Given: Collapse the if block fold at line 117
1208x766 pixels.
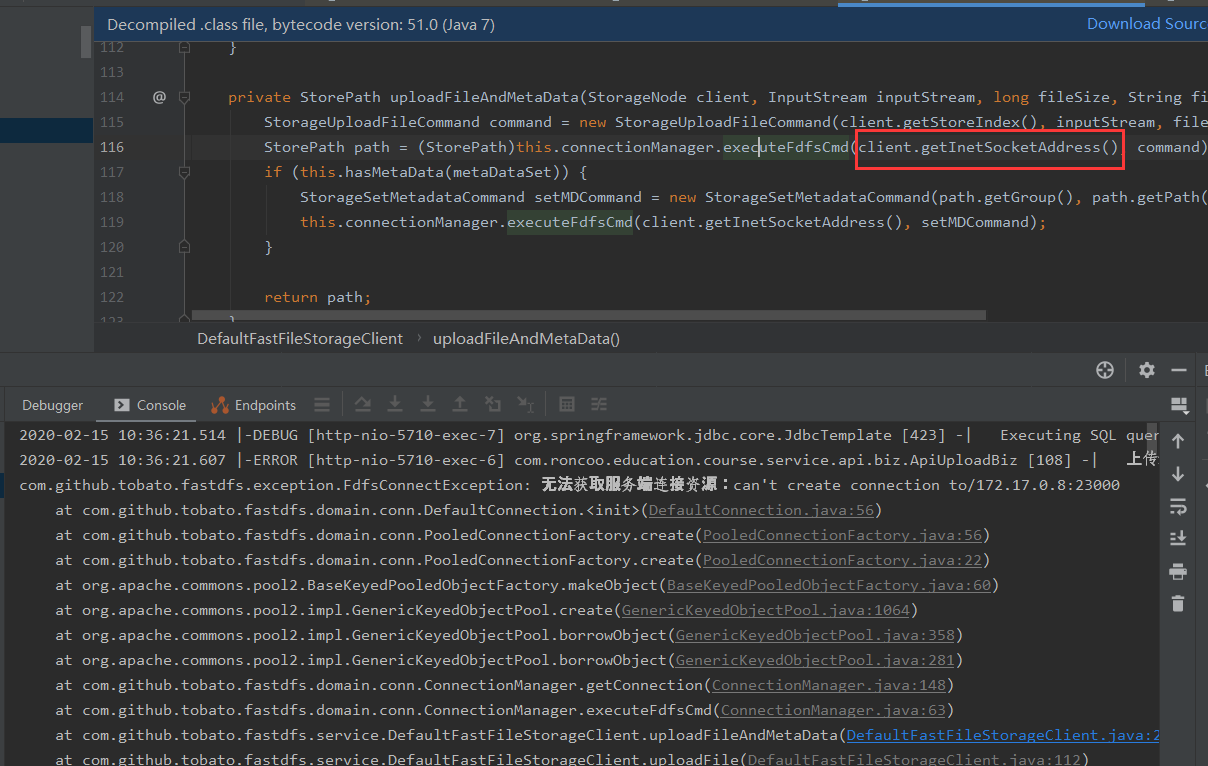Looking at the screenshot, I should [x=184, y=171].
